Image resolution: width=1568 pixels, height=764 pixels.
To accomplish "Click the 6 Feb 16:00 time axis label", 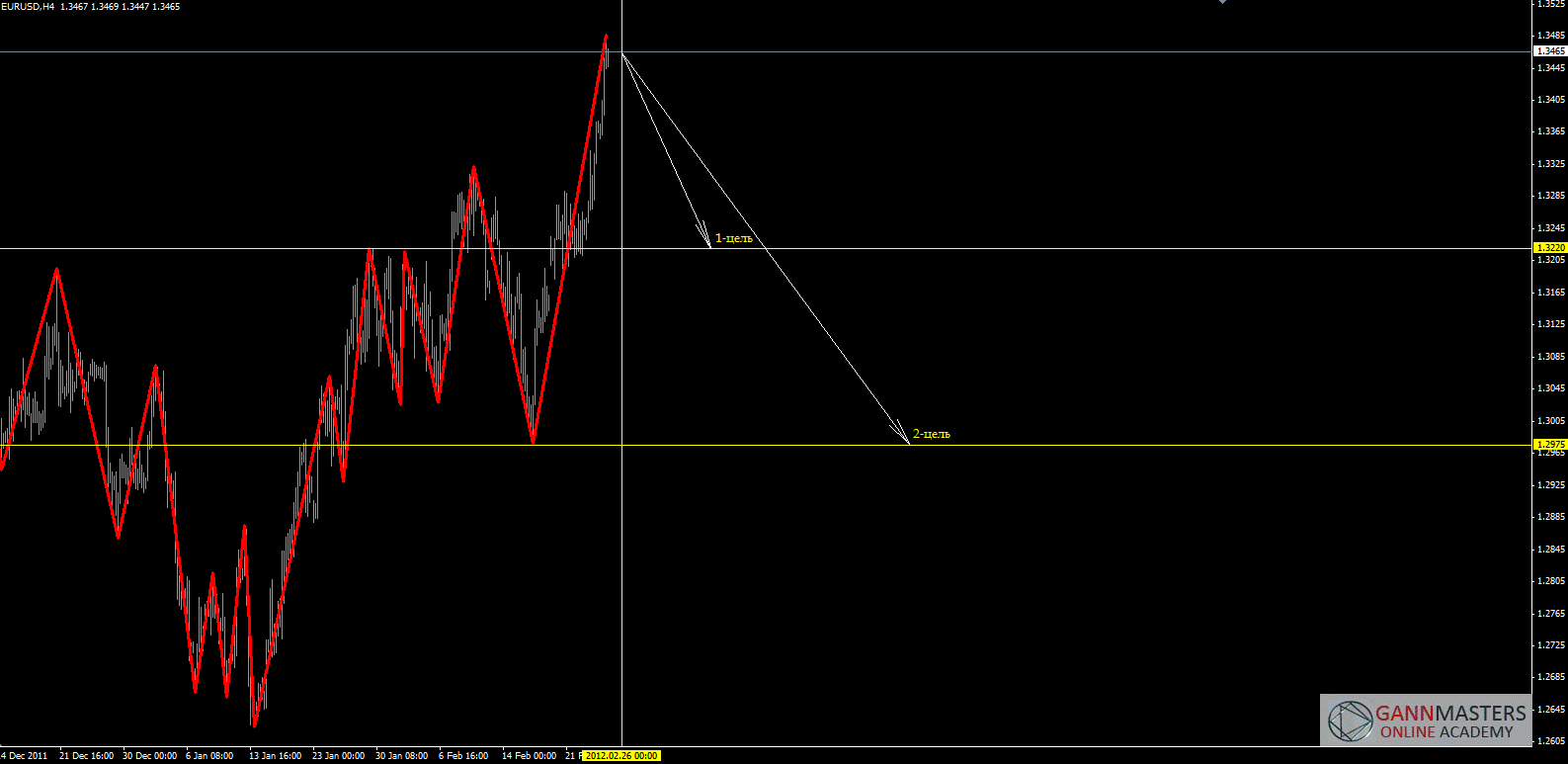I will pos(463,756).
